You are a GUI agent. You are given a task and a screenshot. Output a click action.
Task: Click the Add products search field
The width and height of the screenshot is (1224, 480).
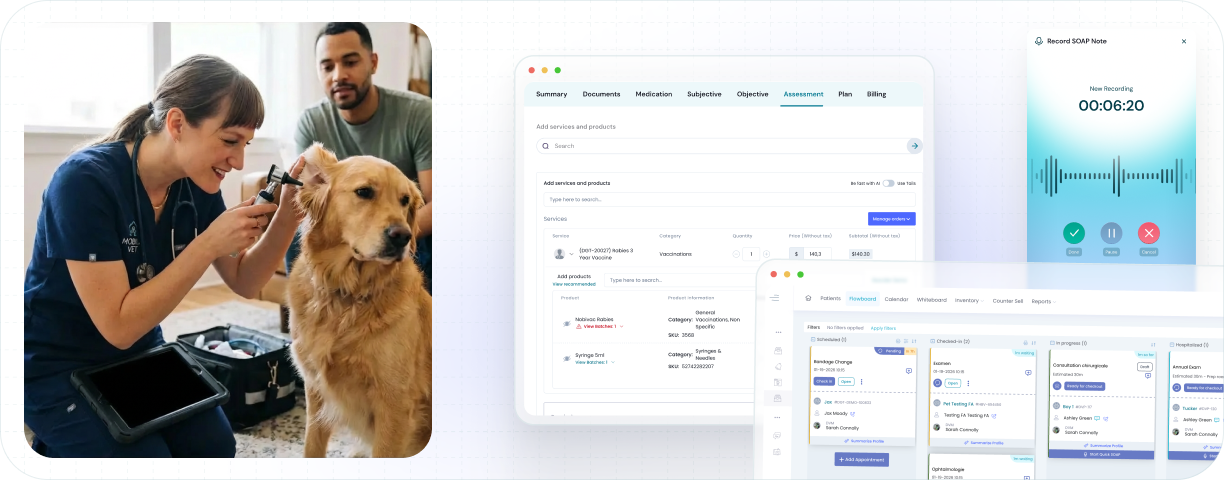(x=680, y=280)
